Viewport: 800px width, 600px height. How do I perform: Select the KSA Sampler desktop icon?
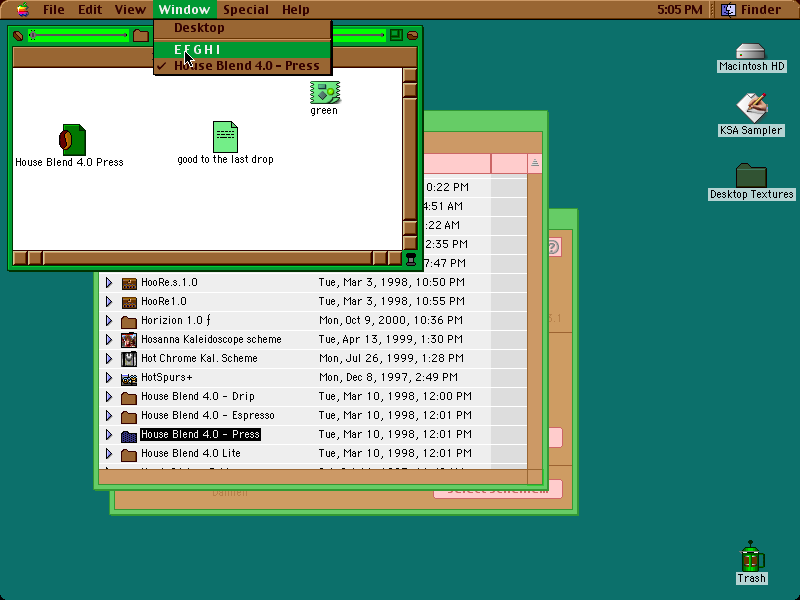pyautogui.click(x=751, y=108)
